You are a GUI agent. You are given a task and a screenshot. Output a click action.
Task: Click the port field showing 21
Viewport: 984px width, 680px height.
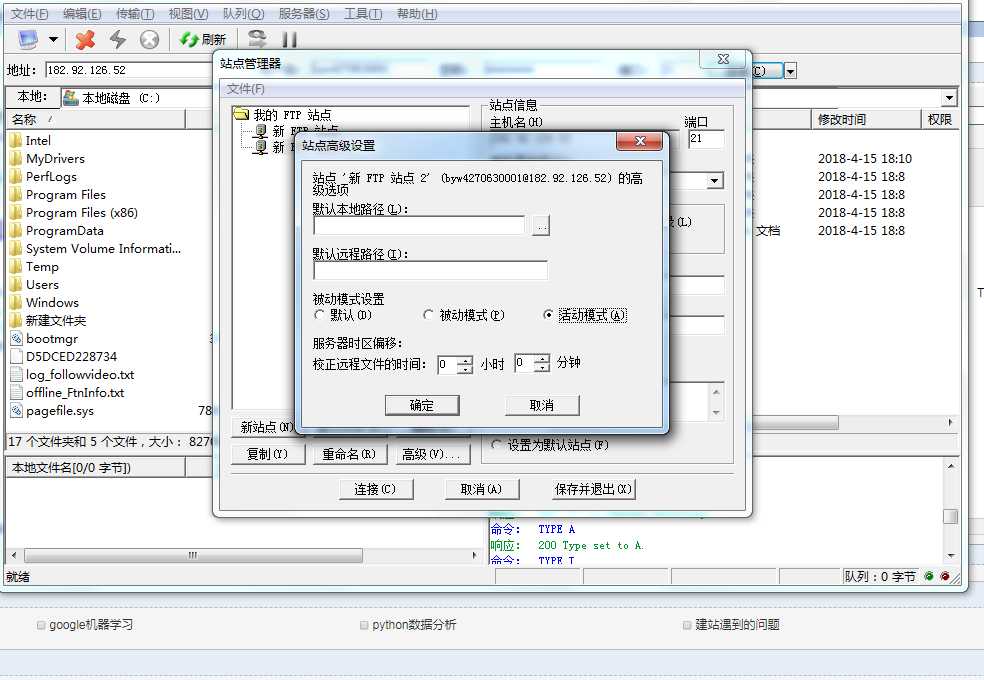(x=706, y=139)
